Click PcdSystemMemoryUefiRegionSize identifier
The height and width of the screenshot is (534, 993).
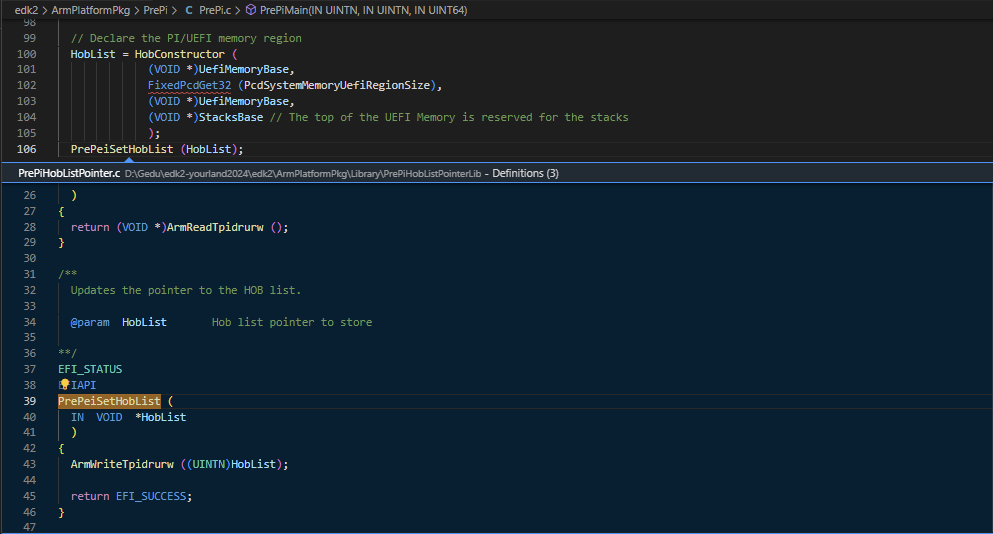click(x=337, y=85)
